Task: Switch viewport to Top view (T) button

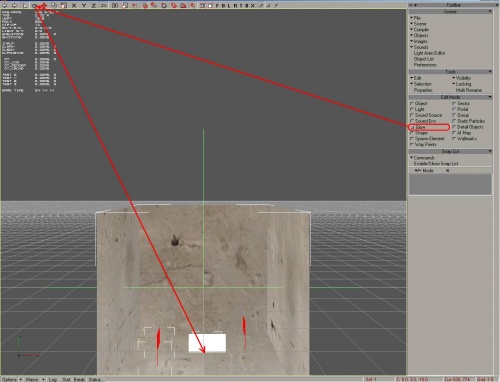Action: pos(241,5)
